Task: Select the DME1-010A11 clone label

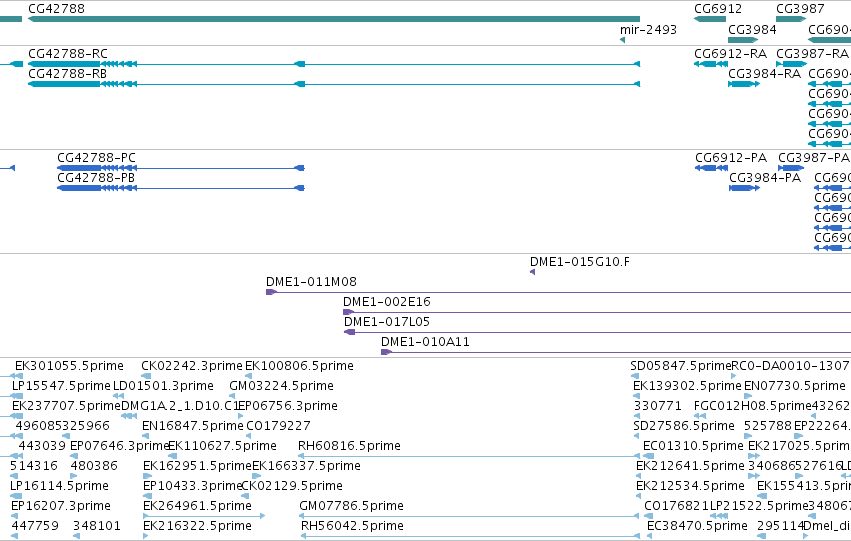Action: (426, 342)
